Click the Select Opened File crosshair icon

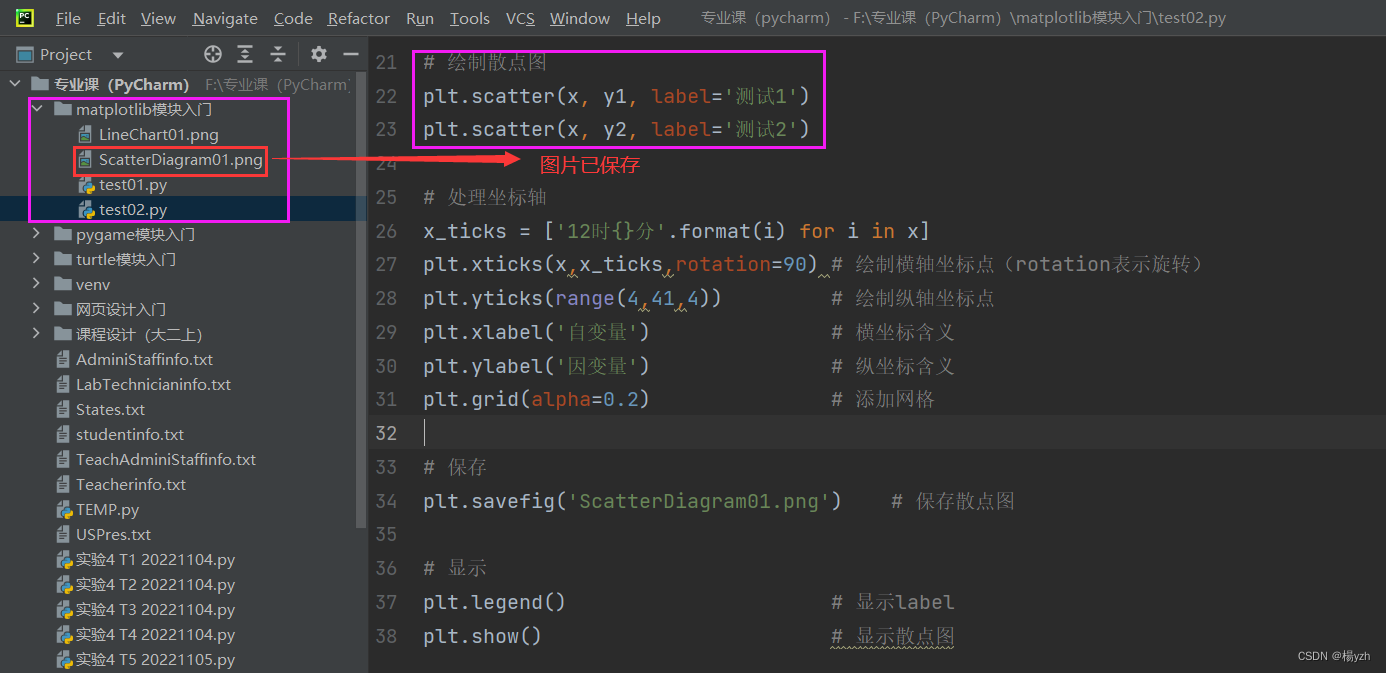pyautogui.click(x=211, y=54)
